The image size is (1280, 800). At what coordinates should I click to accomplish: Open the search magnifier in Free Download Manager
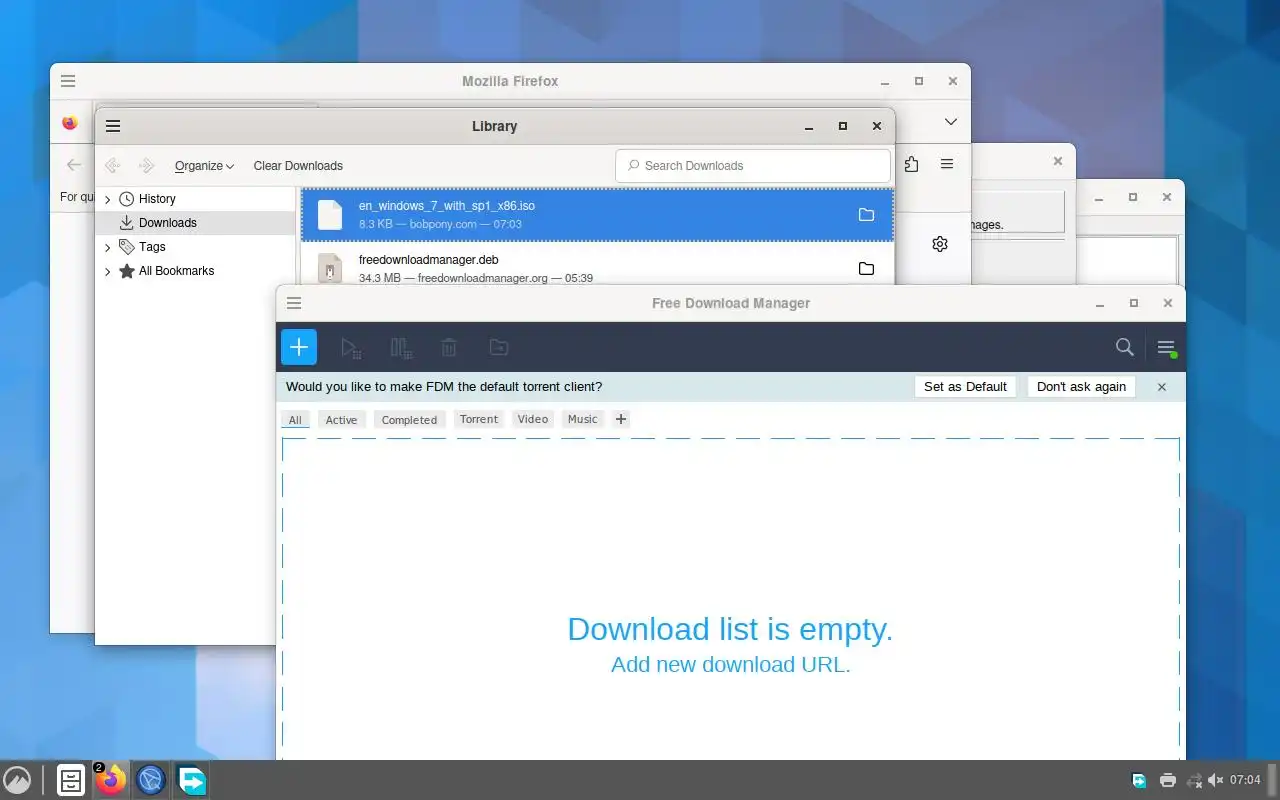pos(1125,347)
